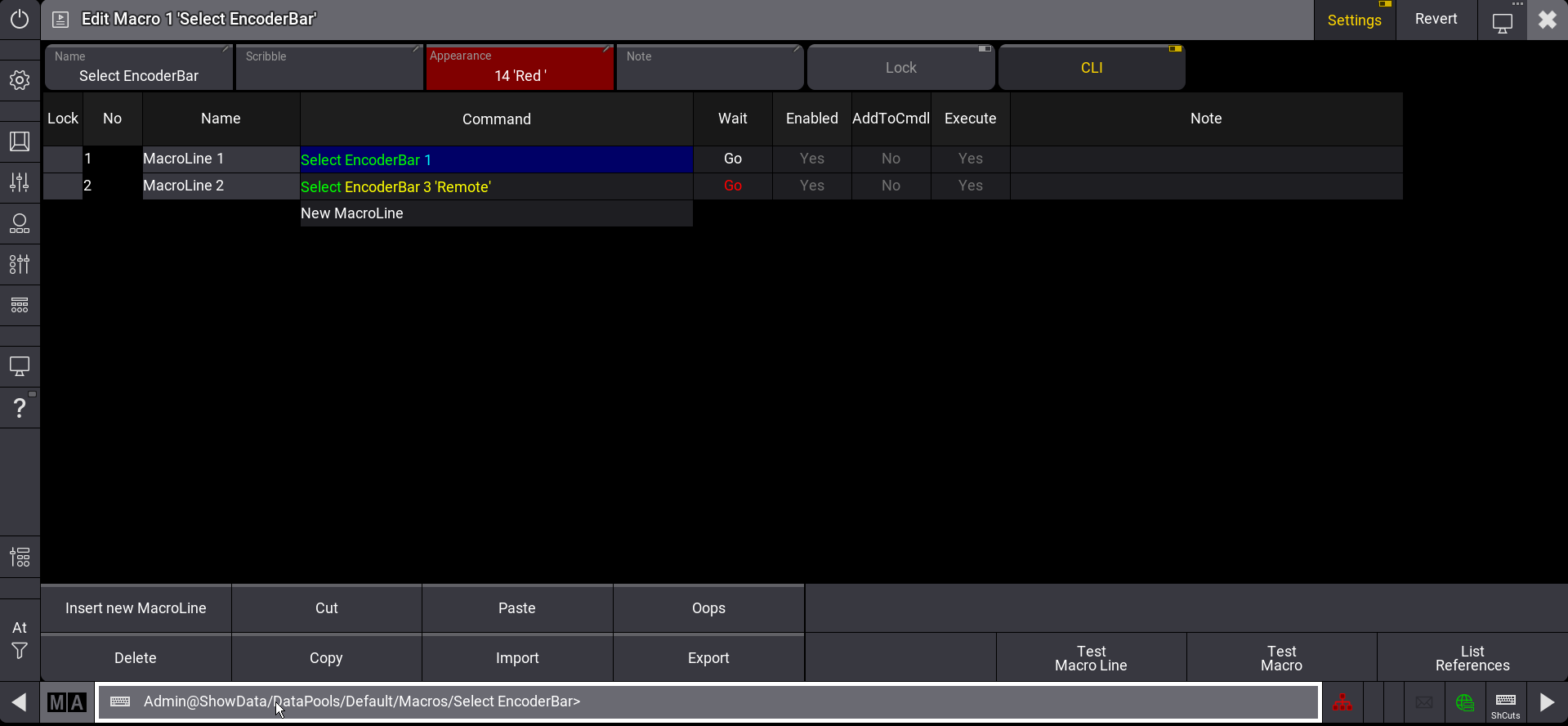Open the gear settings menu in sidebar
Viewport: 1568px width, 726px height.
click(20, 80)
